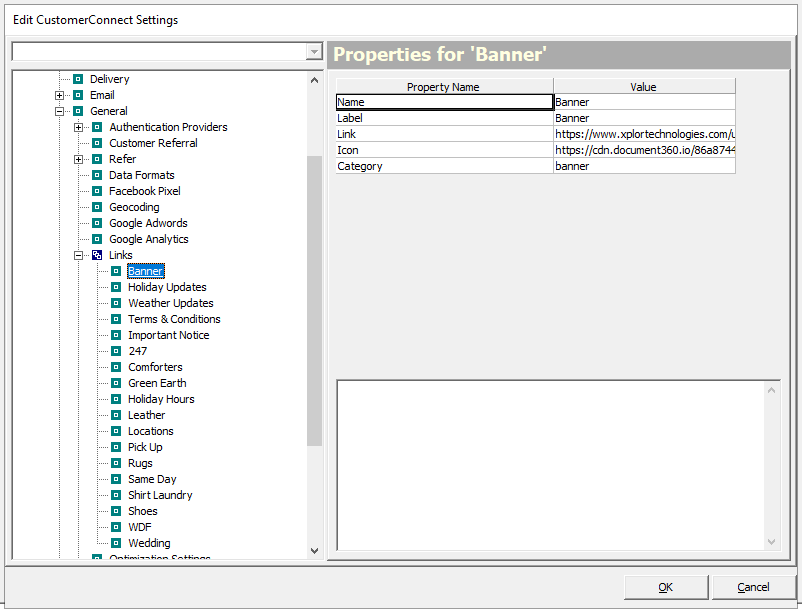This screenshot has width=802, height=614.
Task: Open the dropdown above the settings tree
Action: (314, 52)
